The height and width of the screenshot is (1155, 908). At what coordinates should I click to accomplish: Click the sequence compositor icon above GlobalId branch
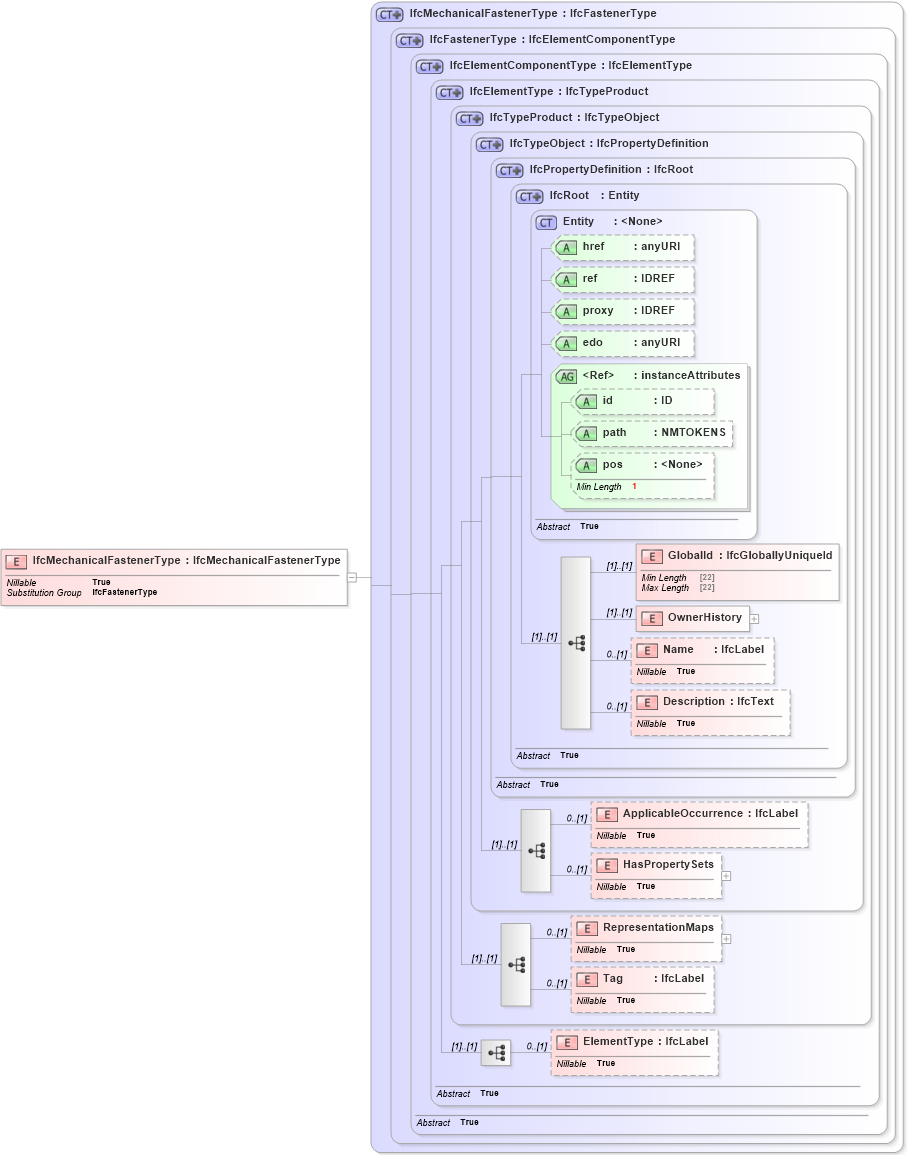pos(577,643)
